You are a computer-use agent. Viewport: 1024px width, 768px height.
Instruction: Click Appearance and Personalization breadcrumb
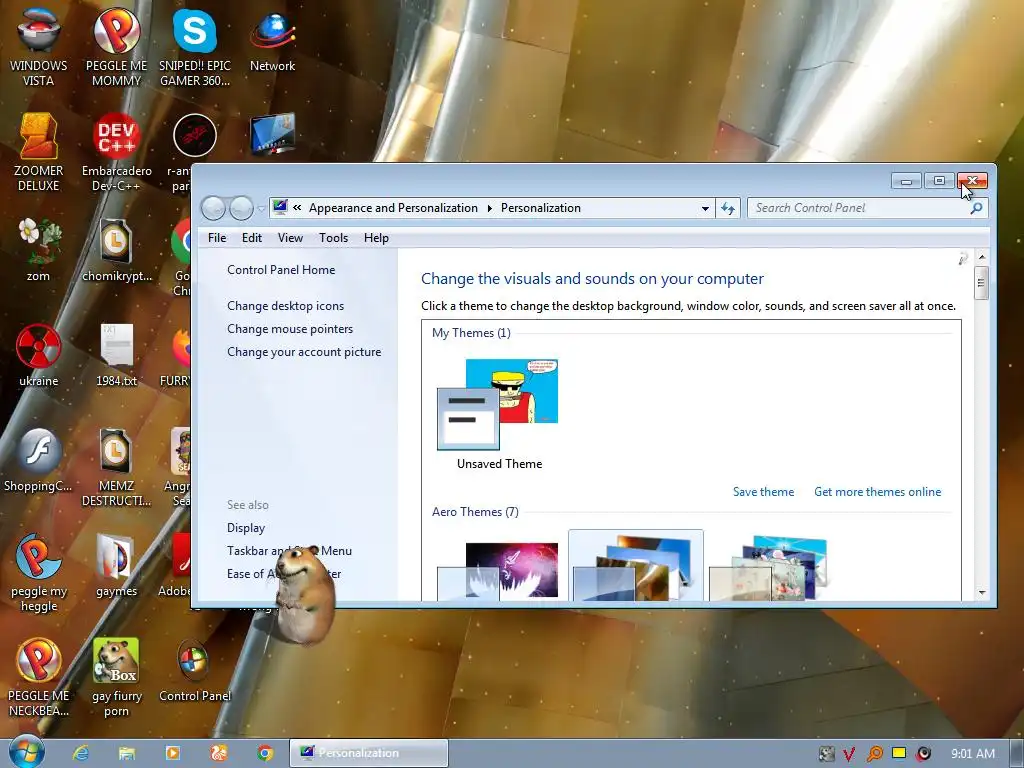point(393,208)
